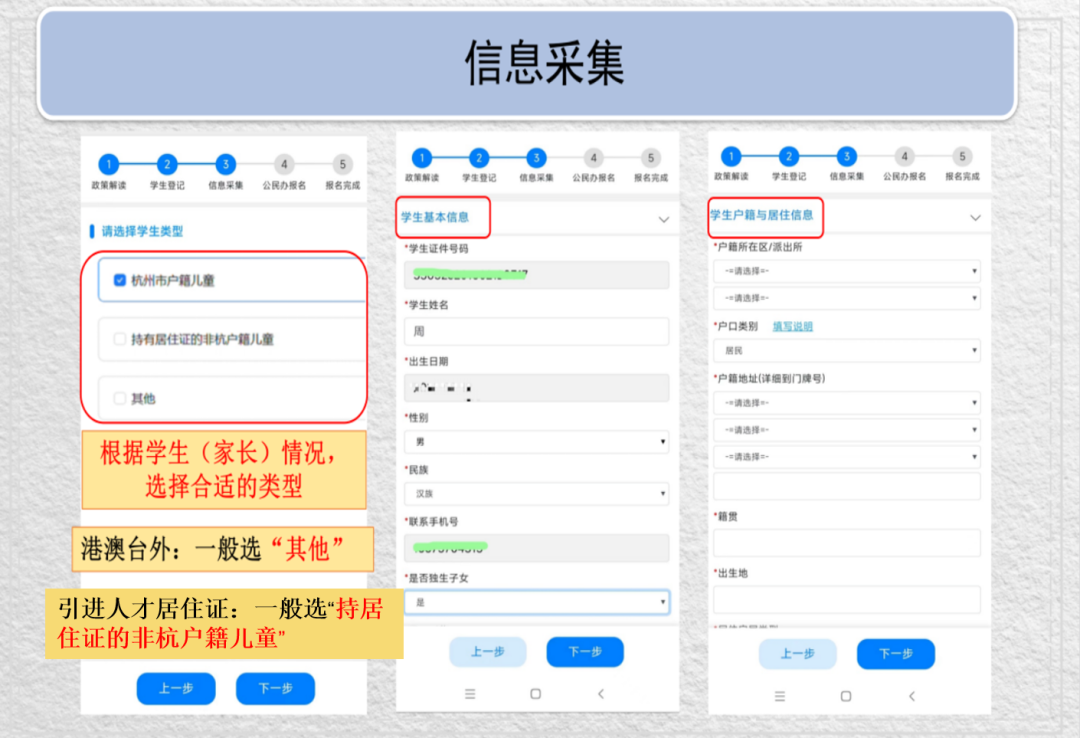Click step 3 circle in middle phone
Image resolution: width=1080 pixels, height=738 pixels.
tap(536, 158)
